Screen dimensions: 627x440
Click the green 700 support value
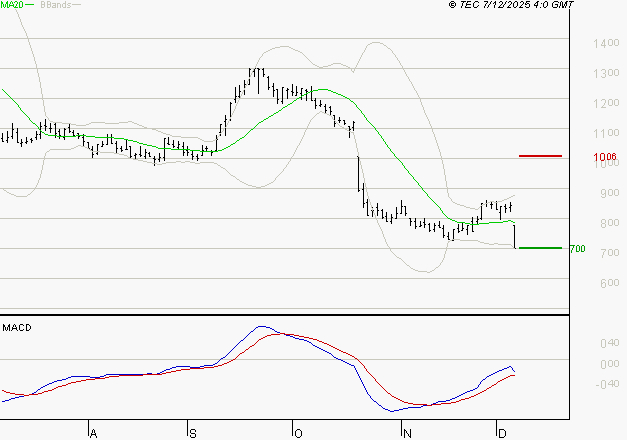pyautogui.click(x=577, y=249)
